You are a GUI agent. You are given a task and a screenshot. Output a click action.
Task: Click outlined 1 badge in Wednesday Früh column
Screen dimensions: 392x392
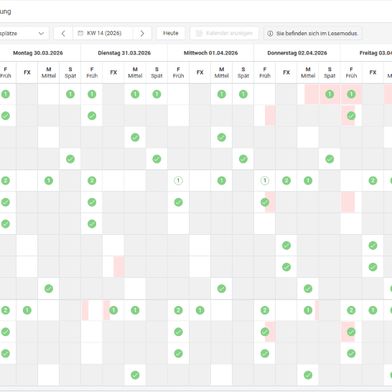[178, 181]
